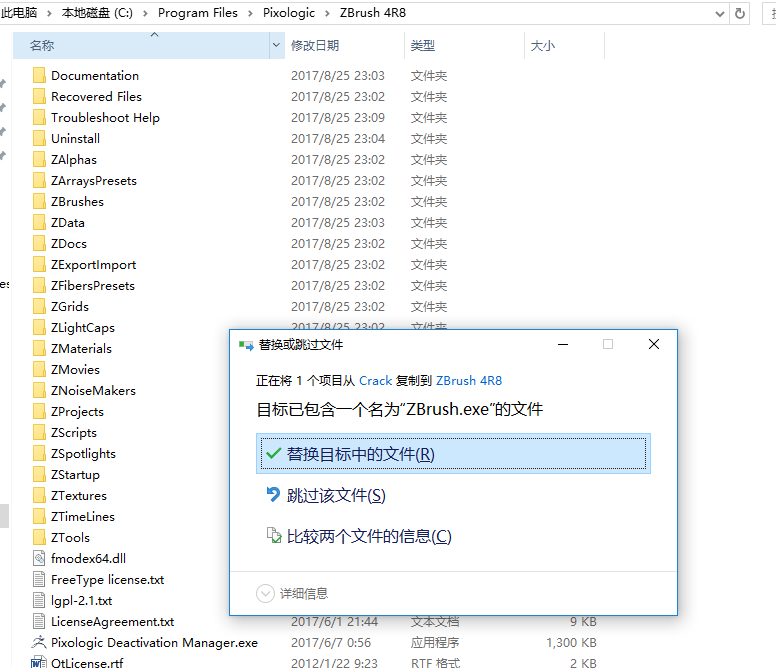Select the ZMovies folder icon
The width and height of the screenshot is (776, 668).
click(x=40, y=370)
